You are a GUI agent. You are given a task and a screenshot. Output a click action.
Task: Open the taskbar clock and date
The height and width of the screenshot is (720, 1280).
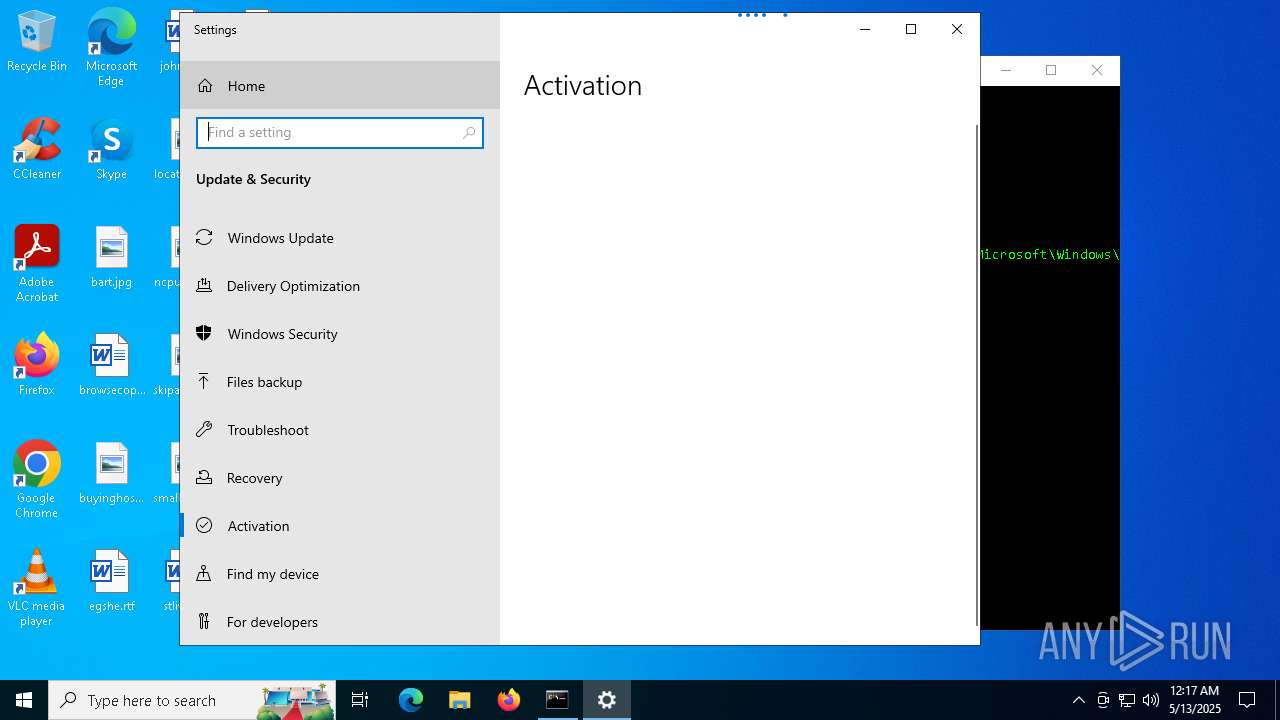tap(1195, 700)
